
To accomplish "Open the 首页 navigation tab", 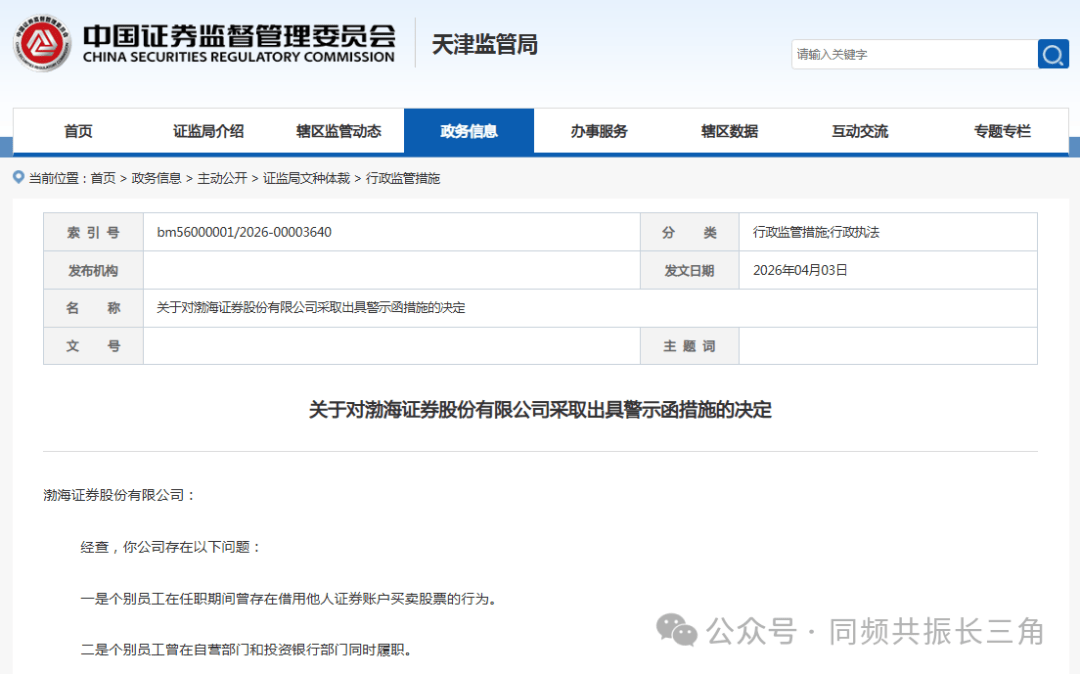I will [x=78, y=131].
